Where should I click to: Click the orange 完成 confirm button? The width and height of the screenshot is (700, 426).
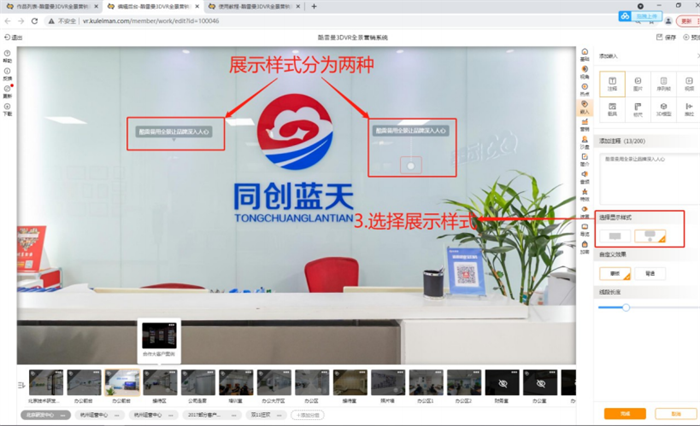pyautogui.click(x=625, y=413)
